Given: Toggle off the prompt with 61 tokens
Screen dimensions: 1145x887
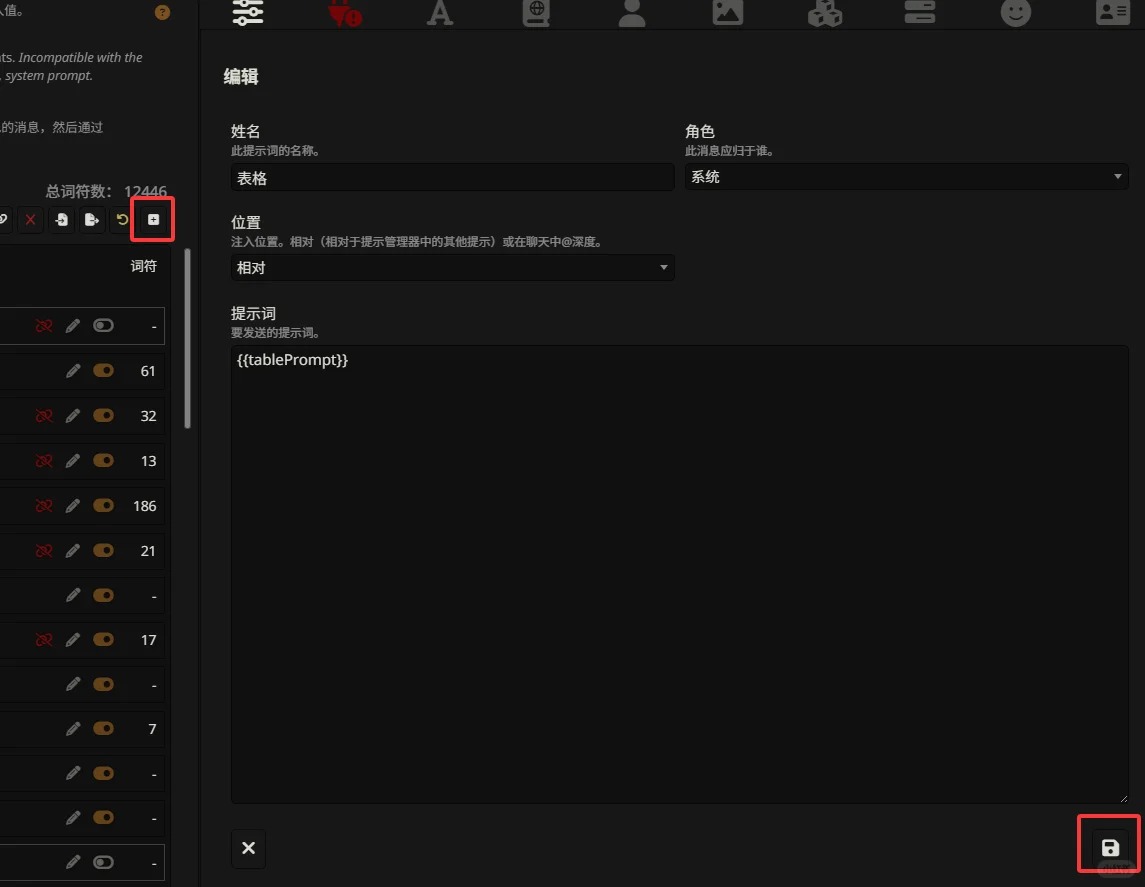Looking at the screenshot, I should point(103,371).
